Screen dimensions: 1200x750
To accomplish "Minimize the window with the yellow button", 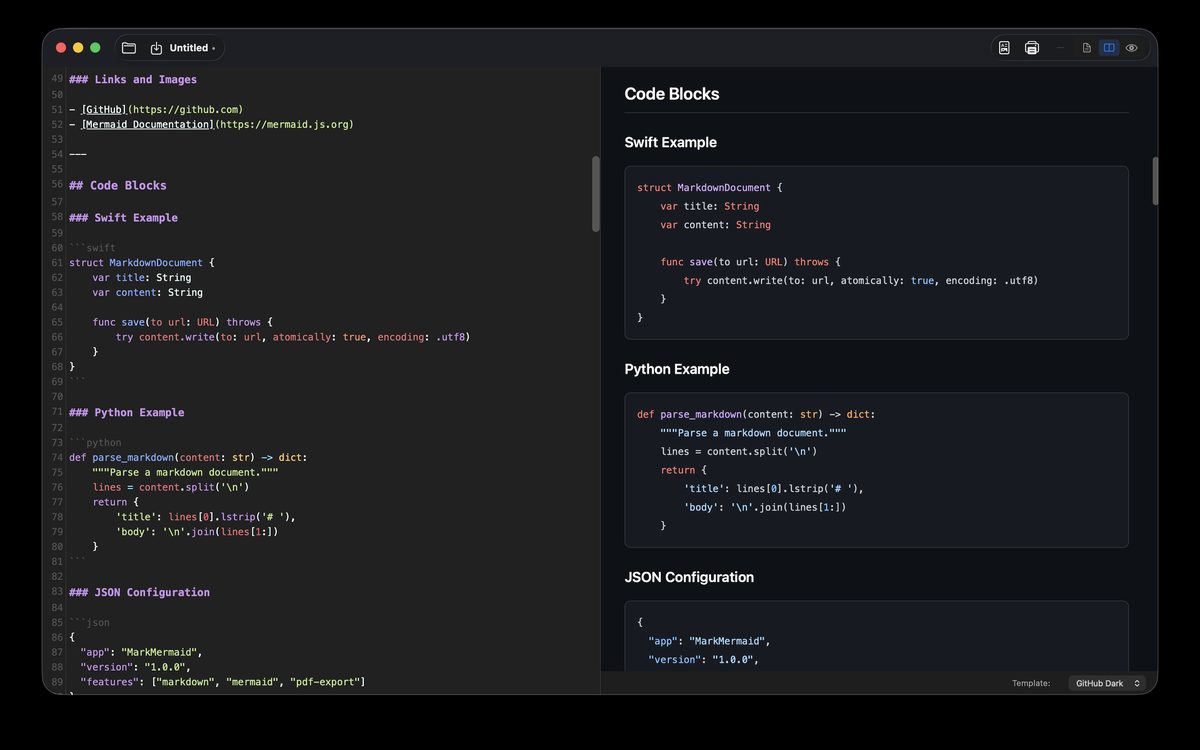I will coord(78,48).
